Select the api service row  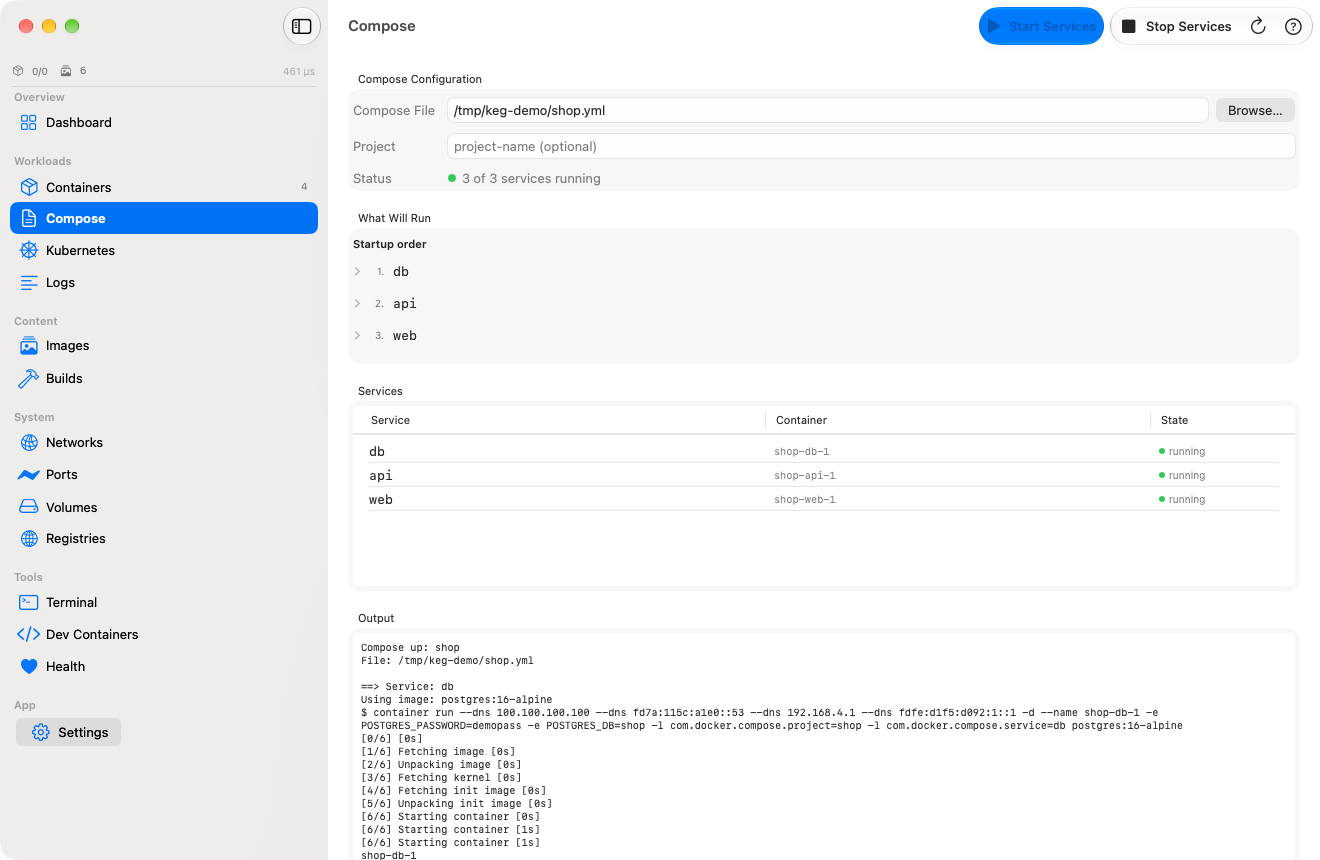point(824,475)
